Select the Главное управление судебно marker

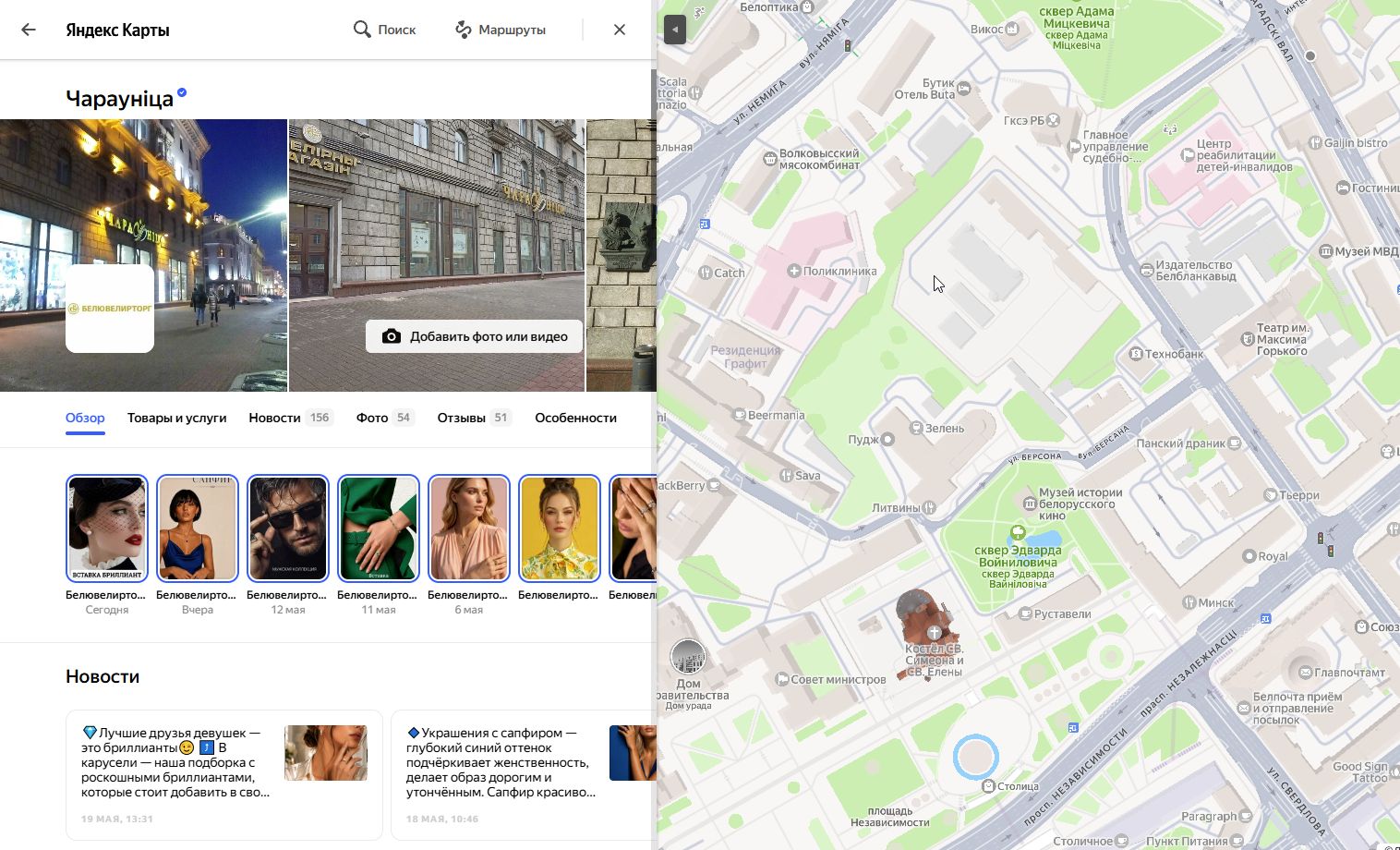point(1074,146)
